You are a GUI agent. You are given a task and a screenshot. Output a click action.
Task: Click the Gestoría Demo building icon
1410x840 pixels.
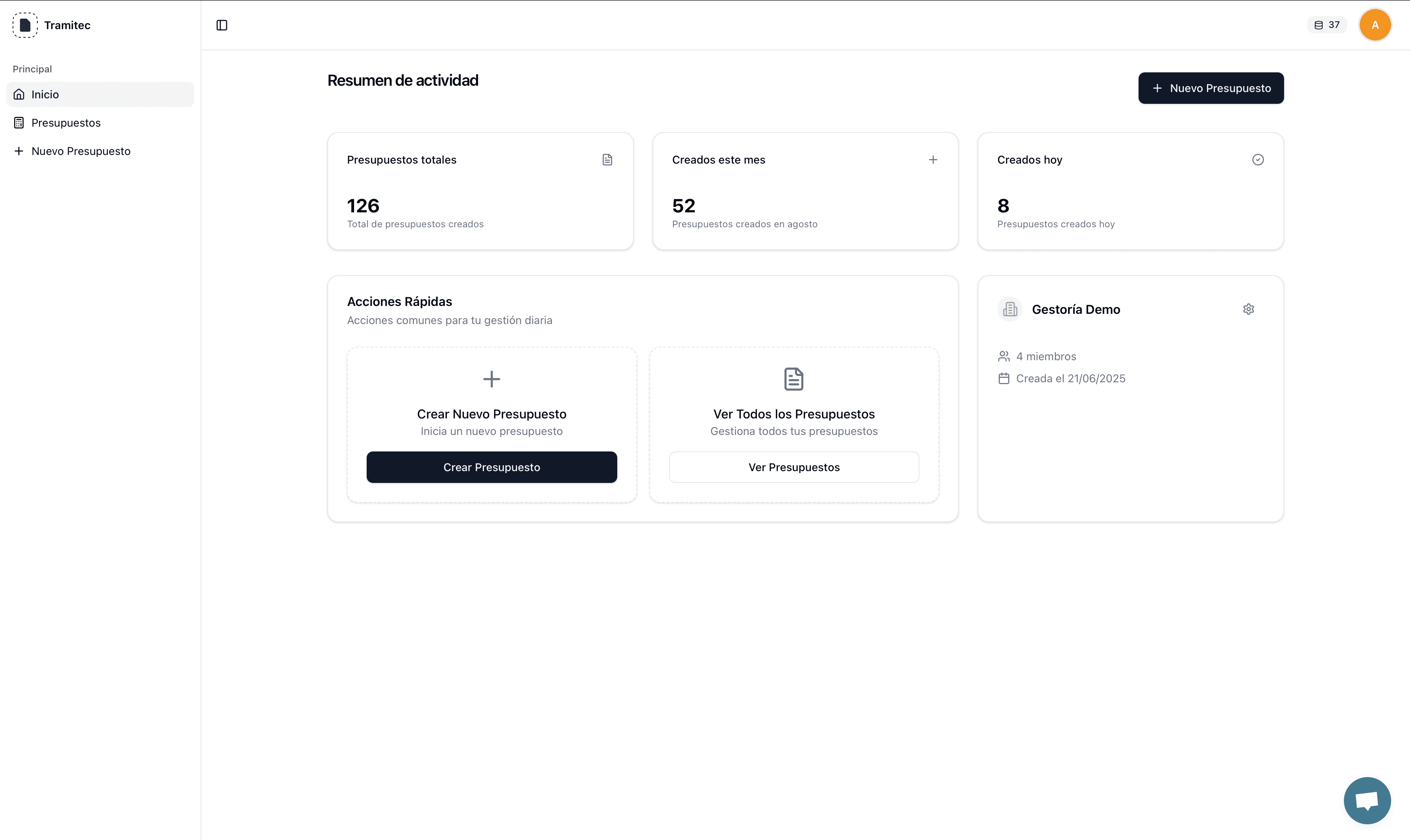pos(1010,309)
